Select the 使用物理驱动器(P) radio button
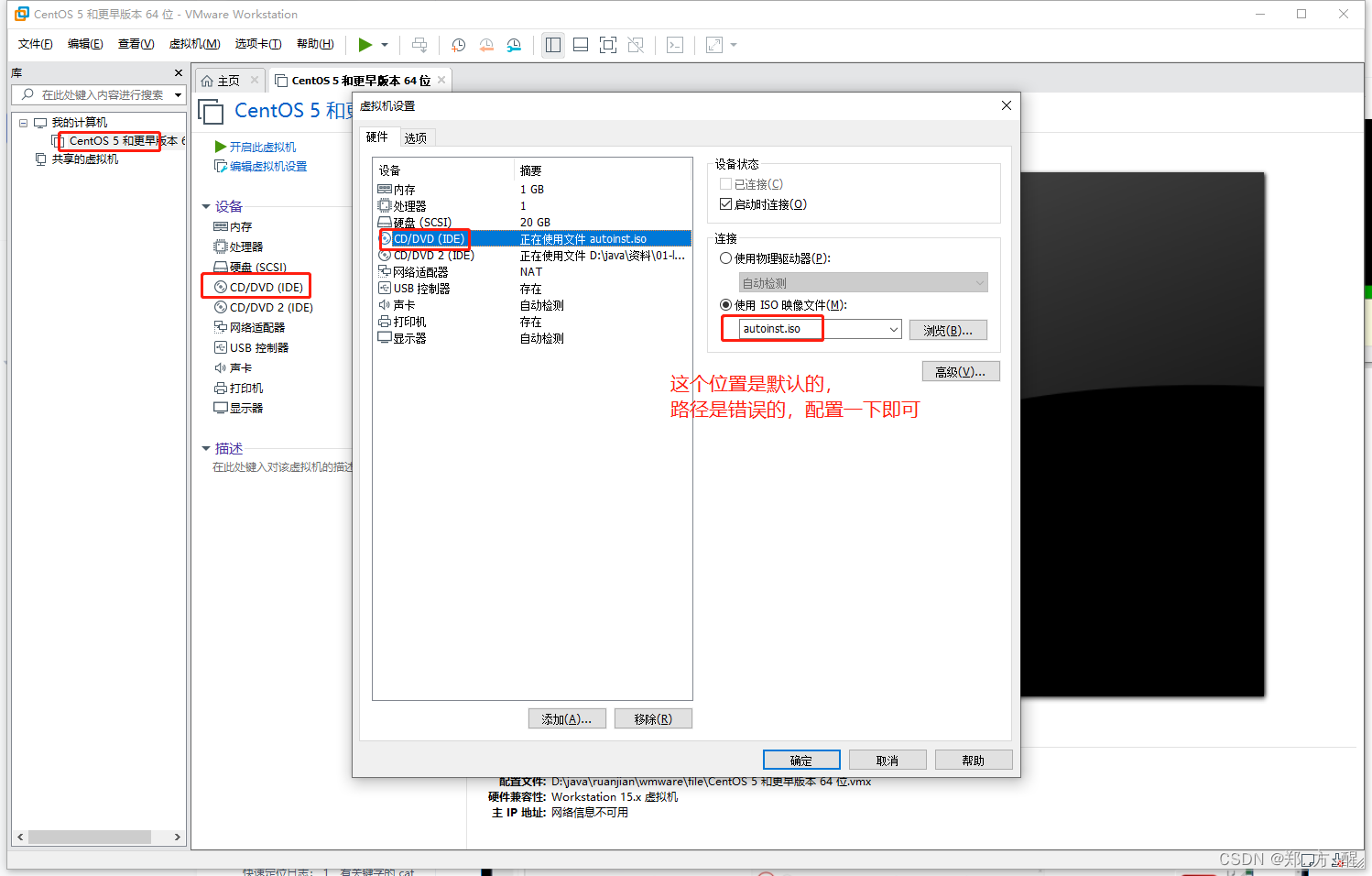The image size is (1372, 876). pyautogui.click(x=725, y=258)
